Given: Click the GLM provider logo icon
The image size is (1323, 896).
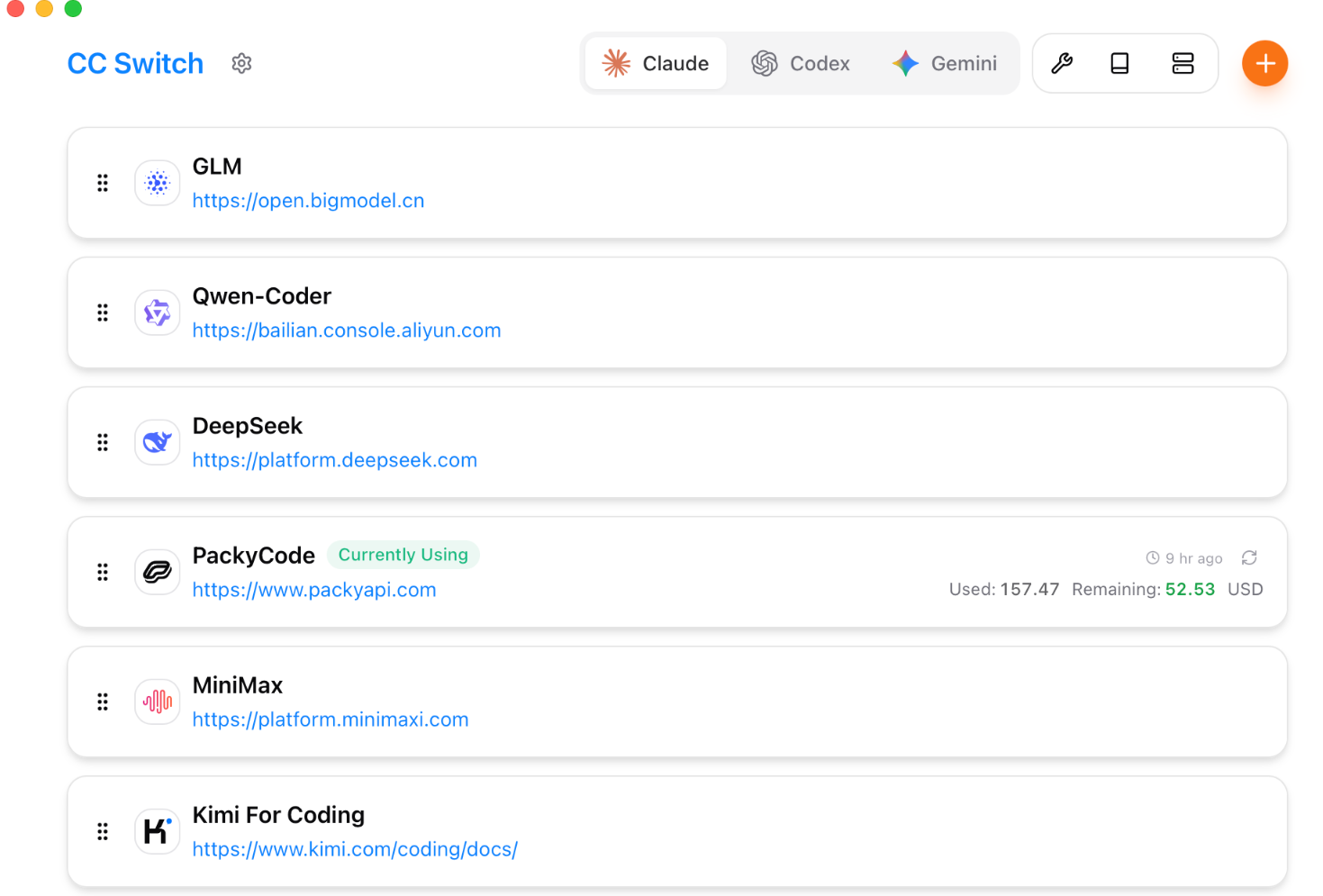Looking at the screenshot, I should pos(158,184).
